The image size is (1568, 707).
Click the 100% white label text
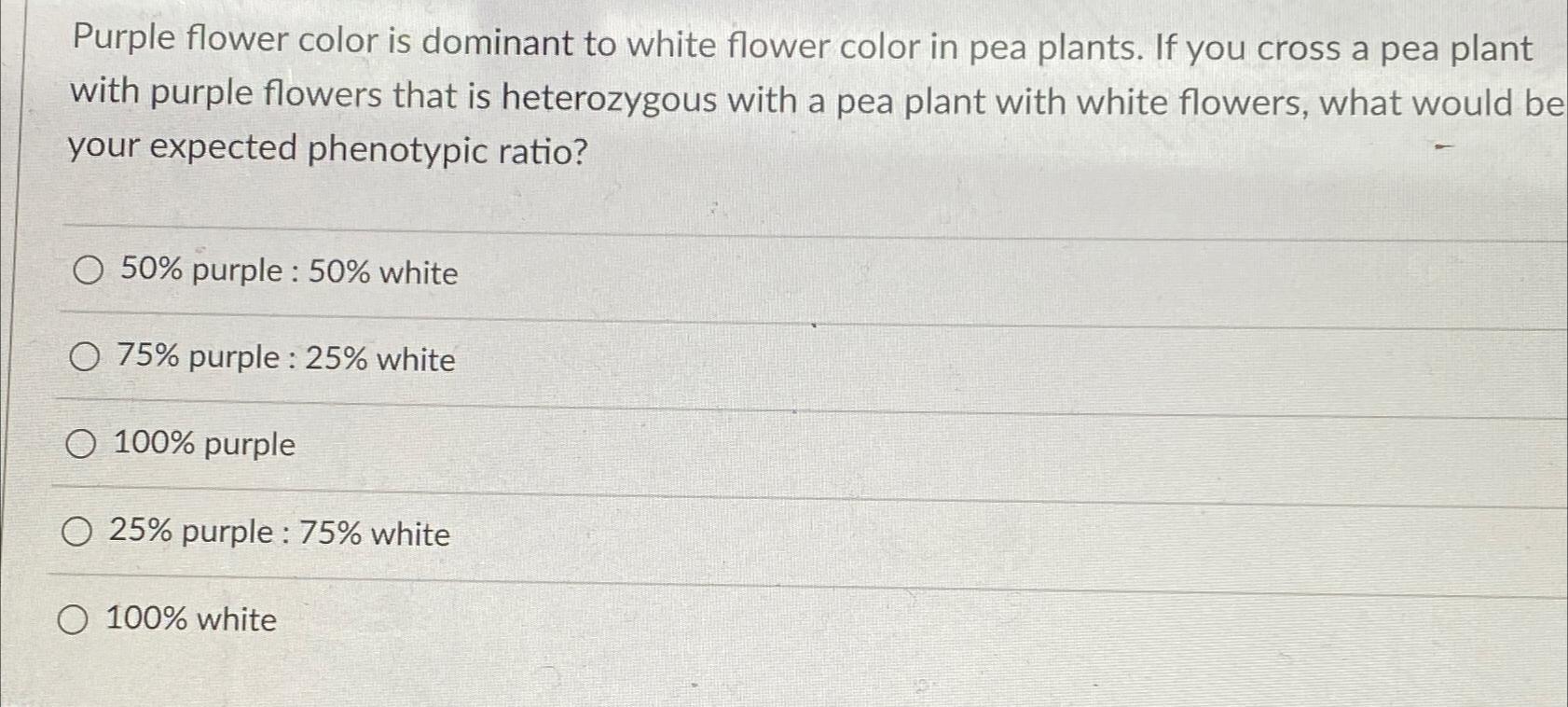190,619
